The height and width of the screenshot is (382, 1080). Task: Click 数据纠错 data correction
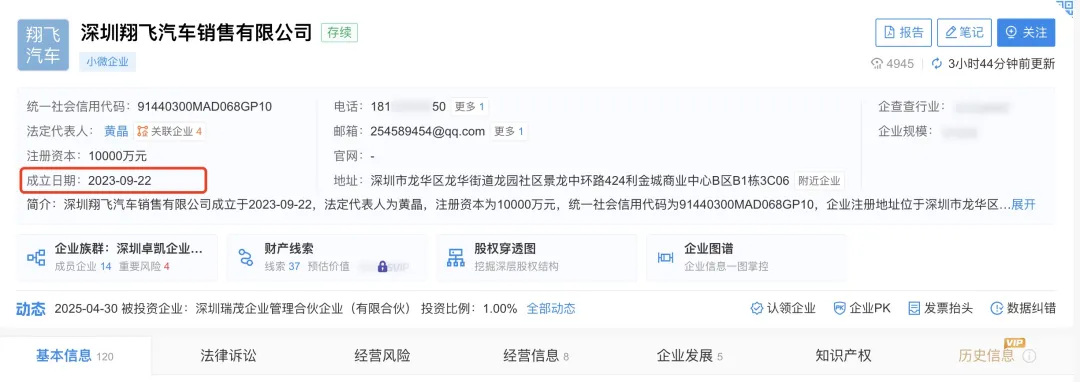click(x=1023, y=308)
